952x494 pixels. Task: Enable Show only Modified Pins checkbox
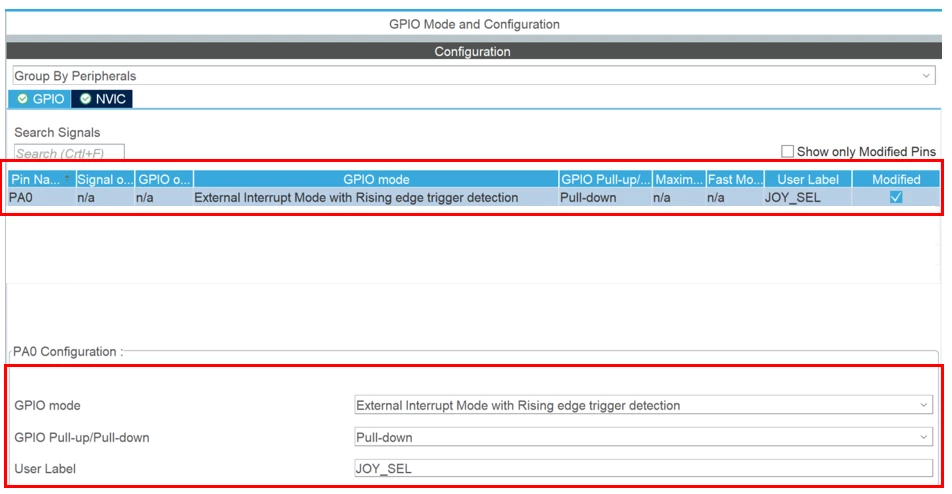pos(787,151)
